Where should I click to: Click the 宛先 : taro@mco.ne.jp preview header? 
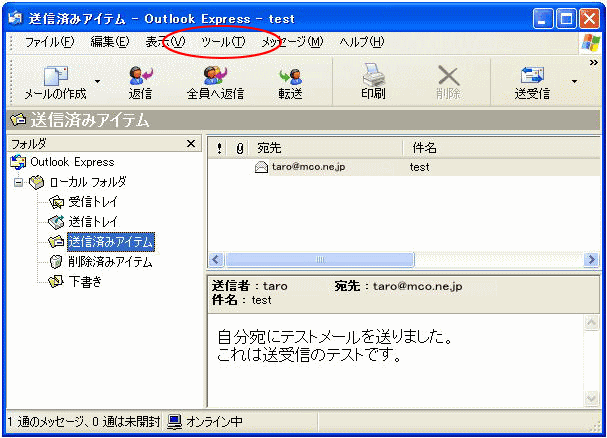click(398, 286)
